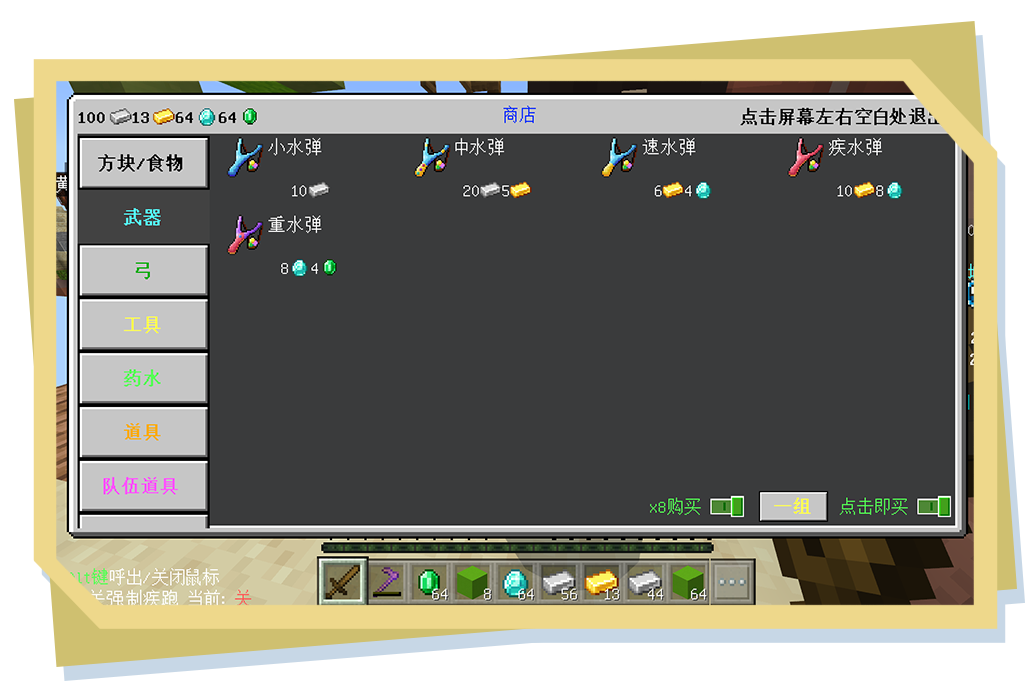
Task: Click the emerald currency icon in shop header
Action: coord(250,117)
